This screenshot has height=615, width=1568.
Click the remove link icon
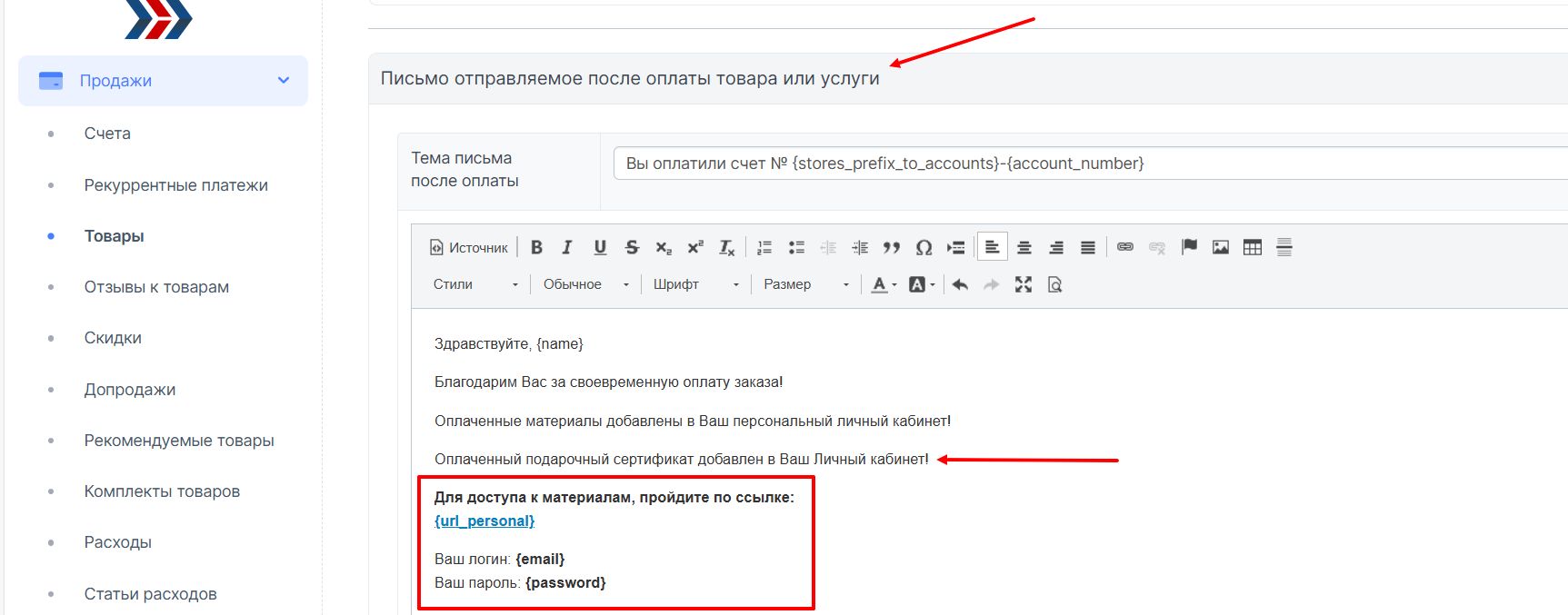[x=1157, y=247]
